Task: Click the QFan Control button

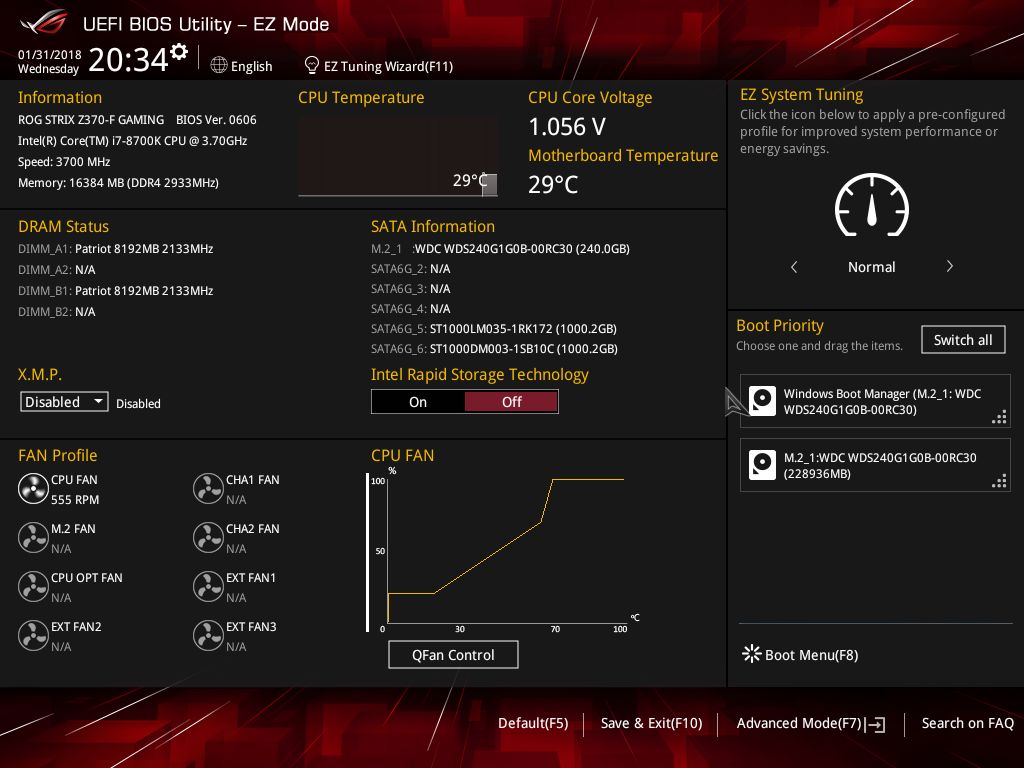Action: (x=453, y=654)
